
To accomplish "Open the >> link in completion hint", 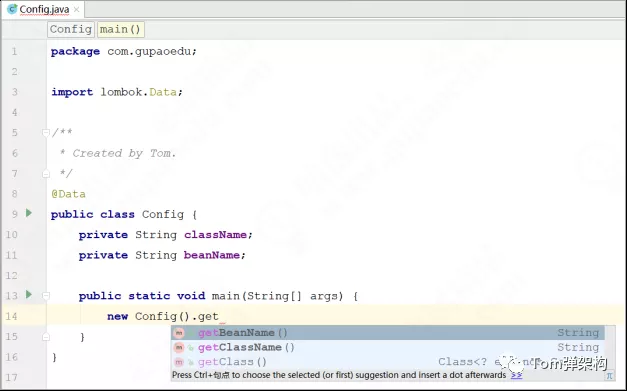I will (516, 375).
